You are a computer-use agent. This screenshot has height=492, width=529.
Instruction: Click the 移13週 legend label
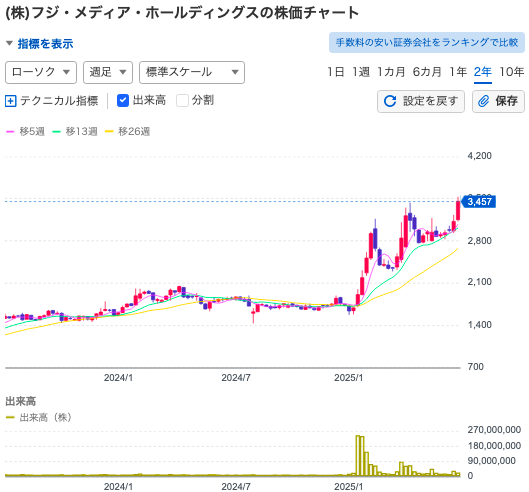point(81,132)
